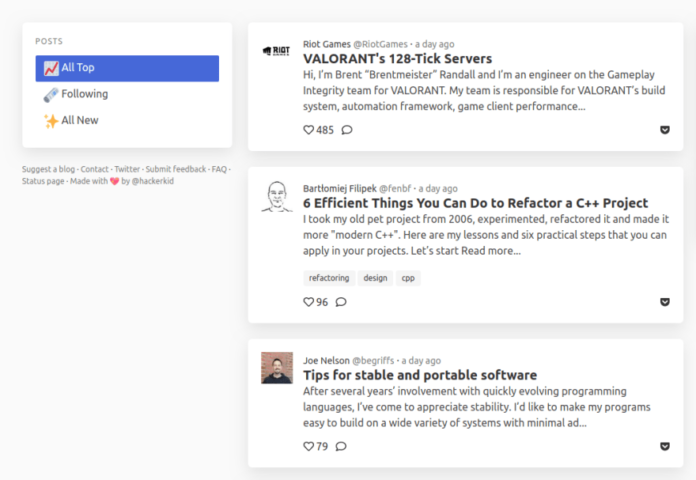The image size is (696, 480).
Task: Filter by the refactoring tag
Action: point(329,278)
